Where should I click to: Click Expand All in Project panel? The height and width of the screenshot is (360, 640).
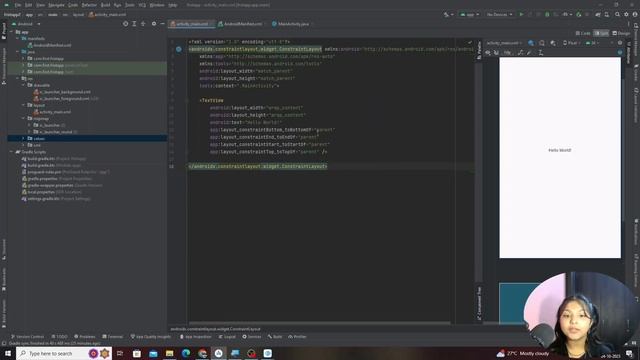coord(134,24)
